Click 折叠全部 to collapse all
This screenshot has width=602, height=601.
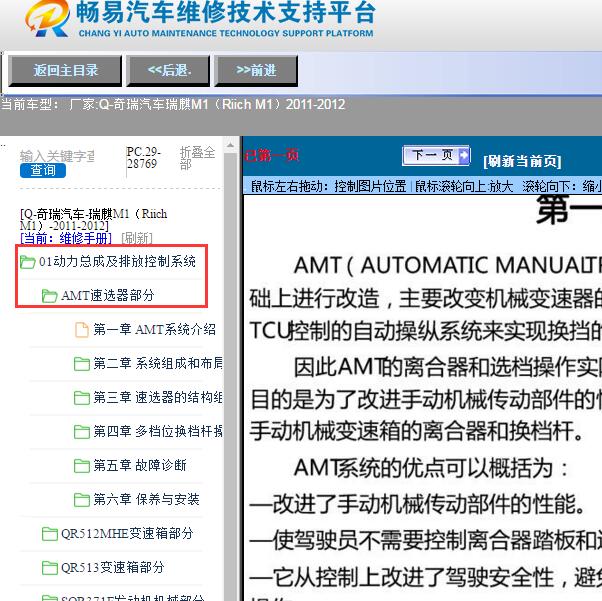(x=197, y=158)
